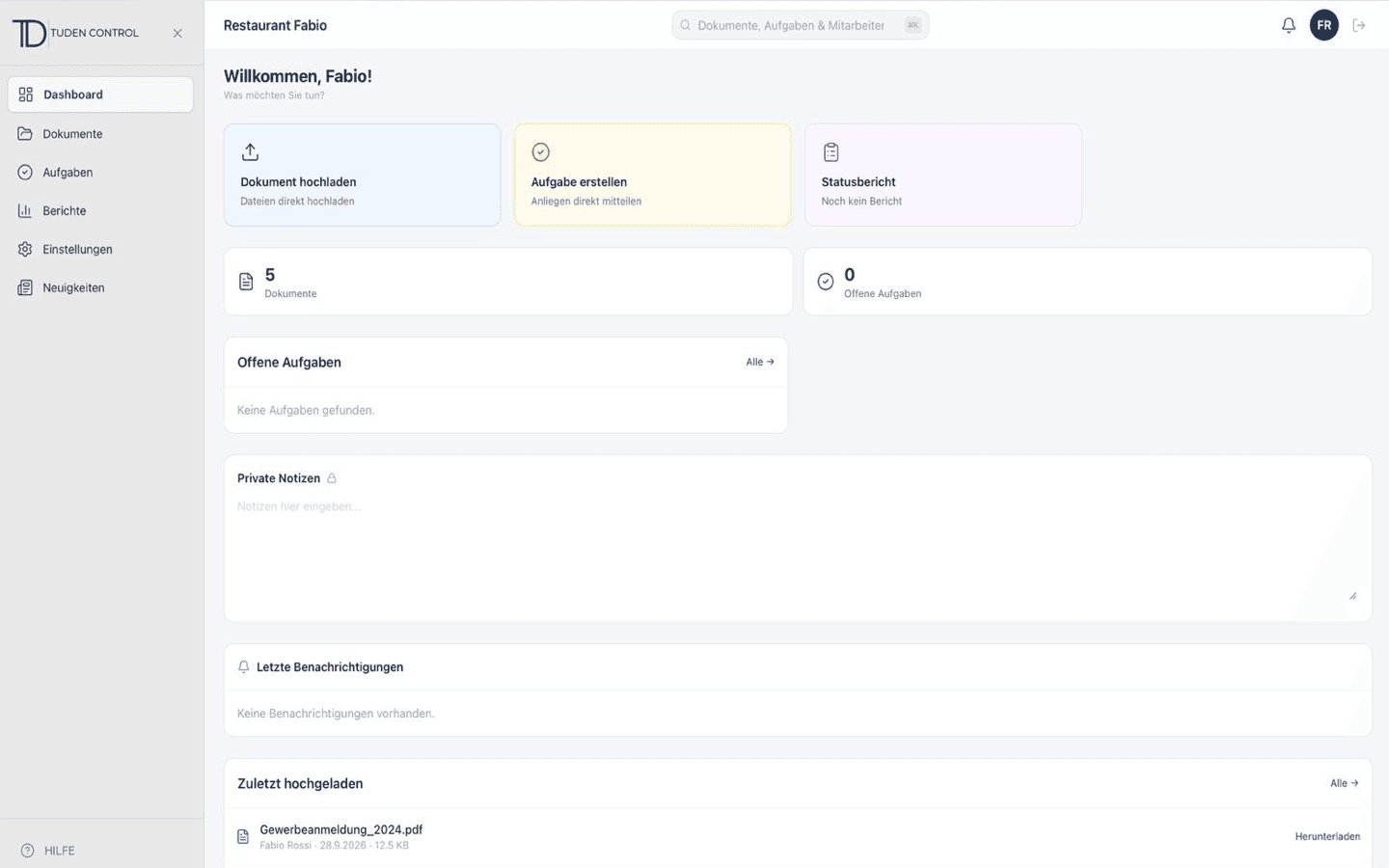The width and height of the screenshot is (1389, 868).
Task: Click the check-circle icon on Aufgabe erstellen
Action: (x=541, y=152)
